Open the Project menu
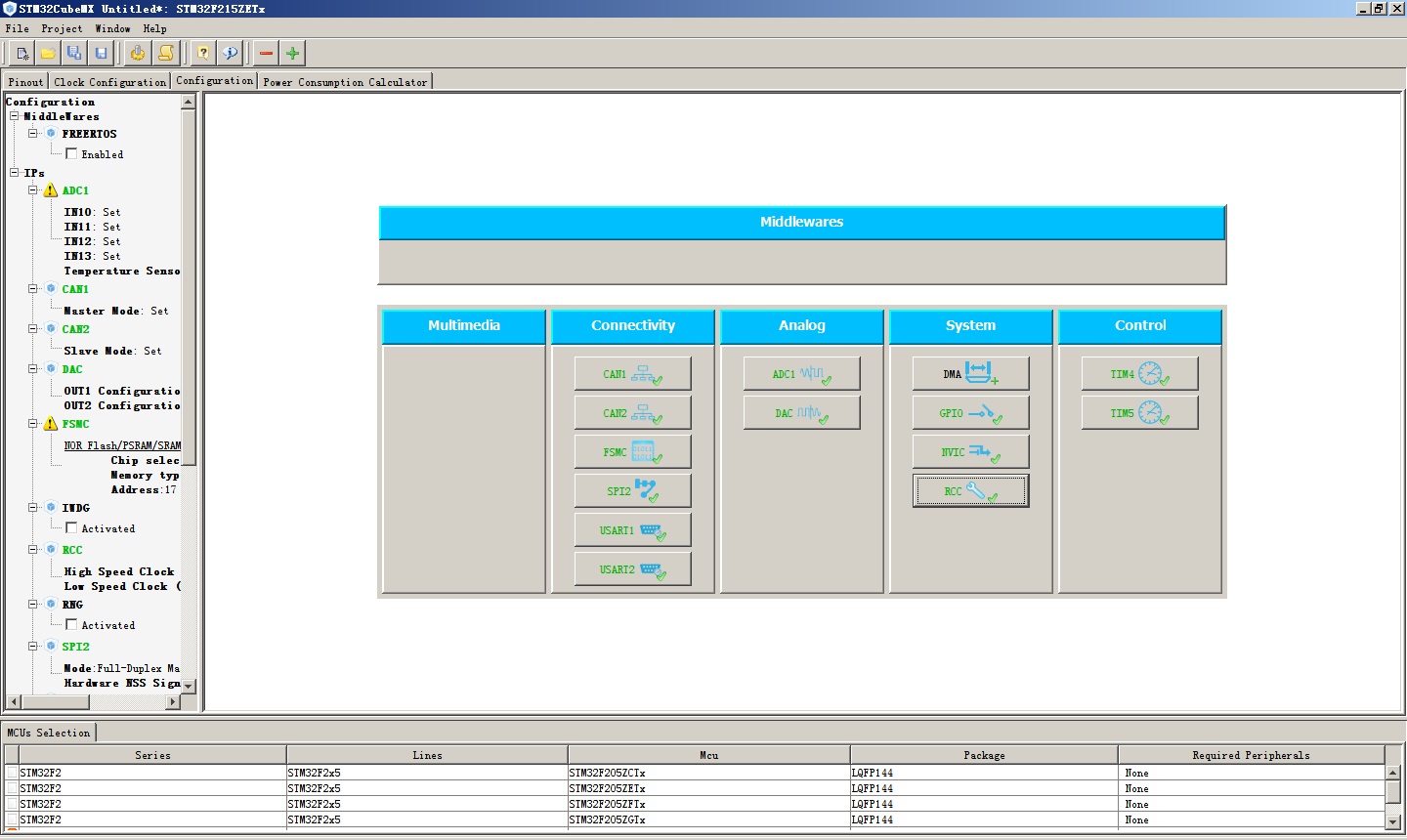Viewport: 1407px width, 840px height. tap(62, 28)
